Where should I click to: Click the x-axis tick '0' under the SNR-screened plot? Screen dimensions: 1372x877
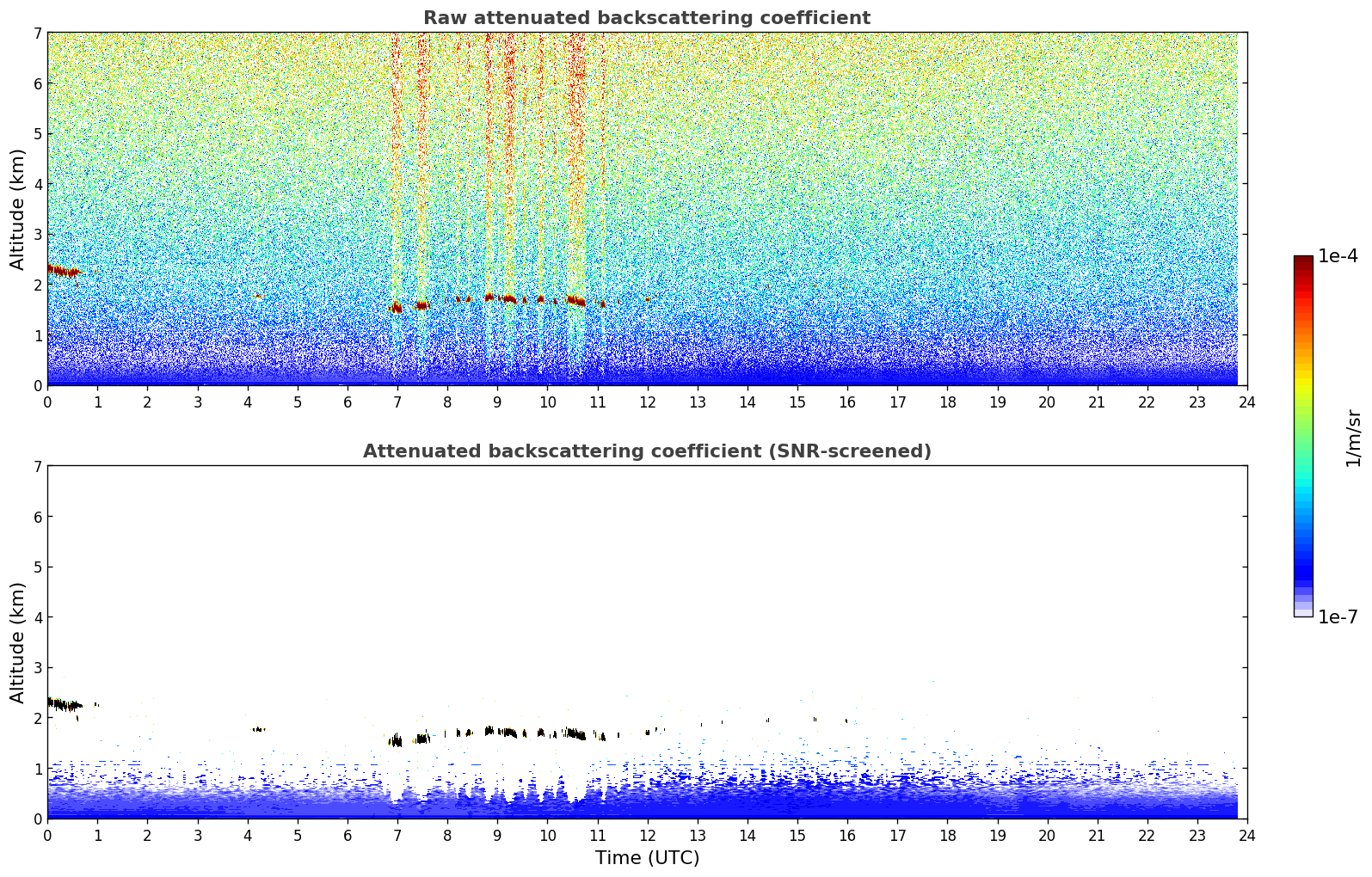47,835
